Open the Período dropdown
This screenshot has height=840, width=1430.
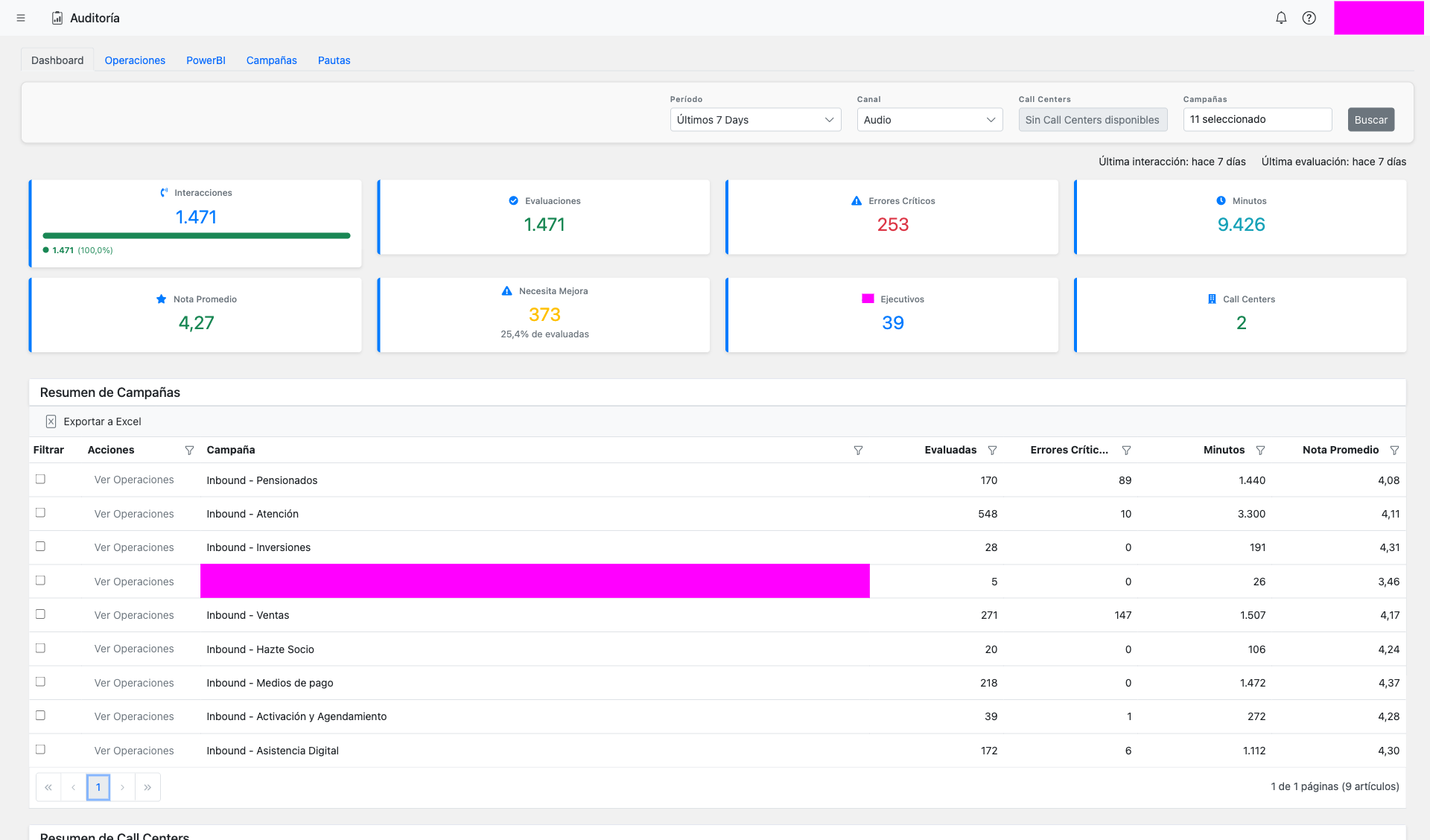[x=754, y=119]
